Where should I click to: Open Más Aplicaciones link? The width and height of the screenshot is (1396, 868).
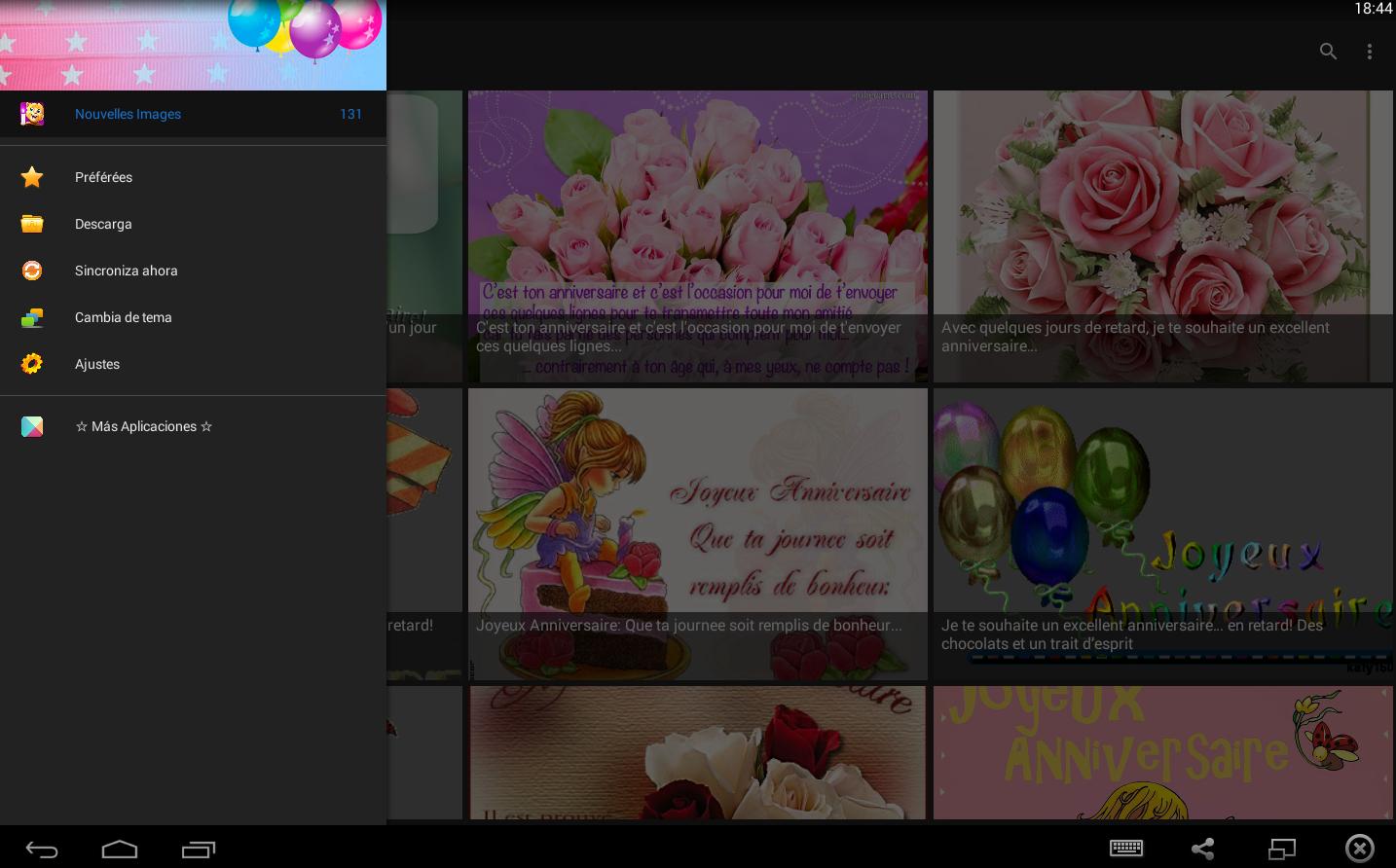pyautogui.click(x=193, y=426)
